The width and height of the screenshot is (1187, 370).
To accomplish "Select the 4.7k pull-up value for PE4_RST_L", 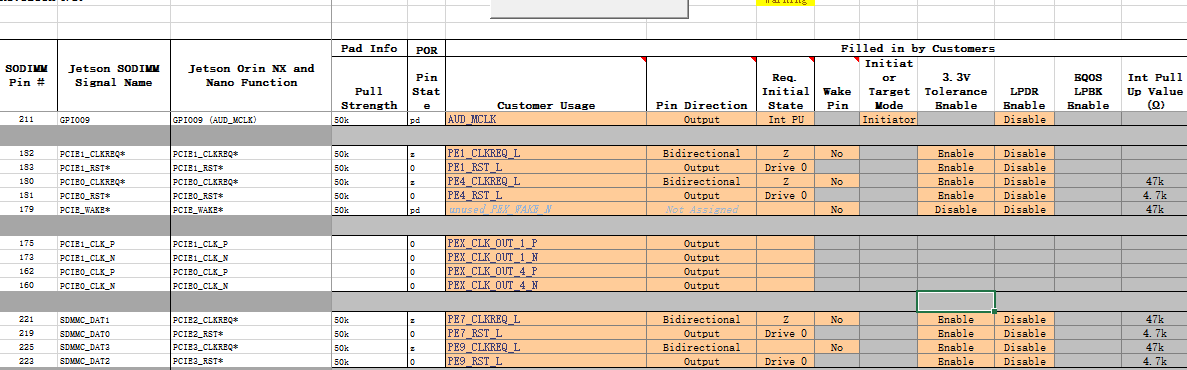I will coord(1154,195).
